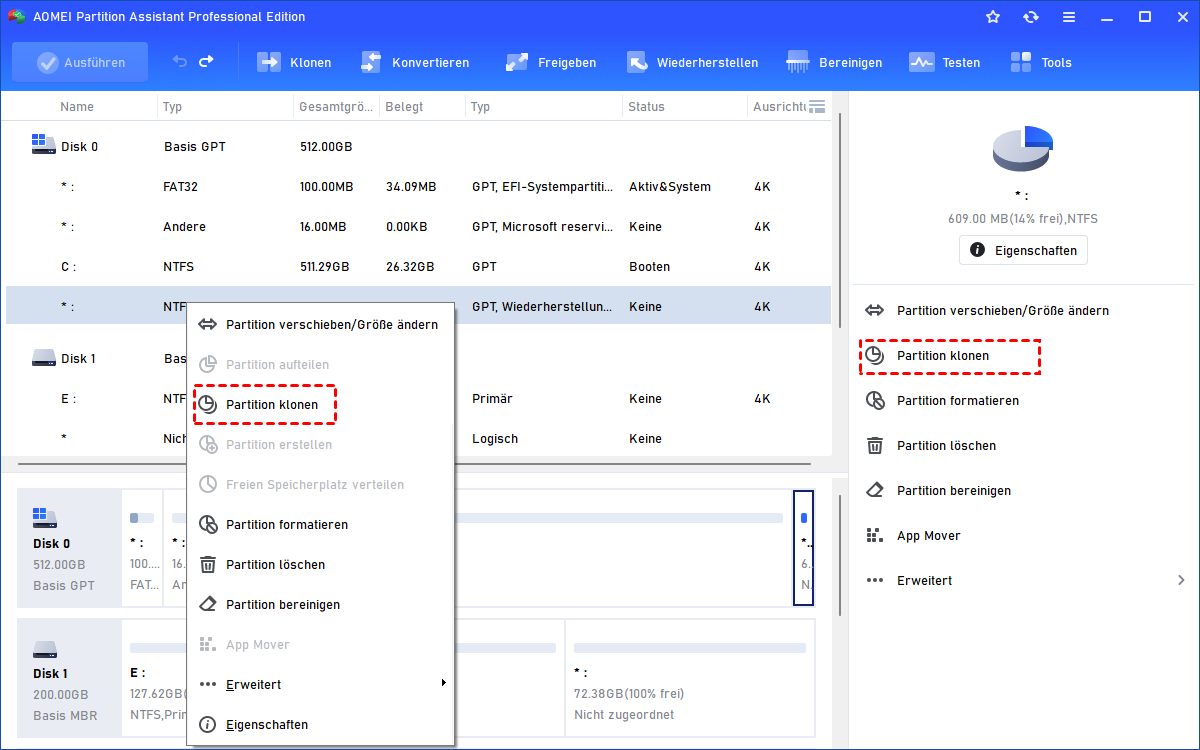This screenshot has width=1200, height=750.
Task: Choose Partition formatieren in context menu
Action: point(320,524)
